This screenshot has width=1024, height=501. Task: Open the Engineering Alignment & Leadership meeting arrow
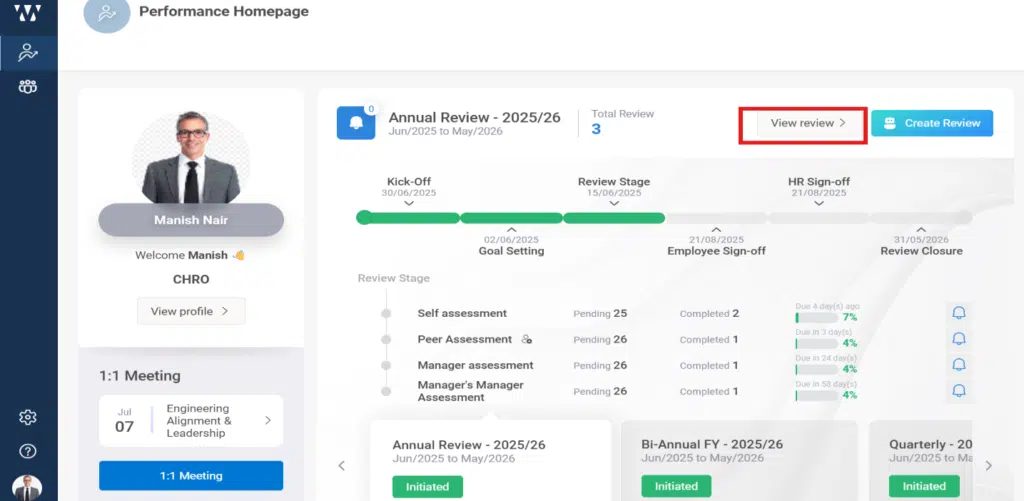(x=268, y=421)
